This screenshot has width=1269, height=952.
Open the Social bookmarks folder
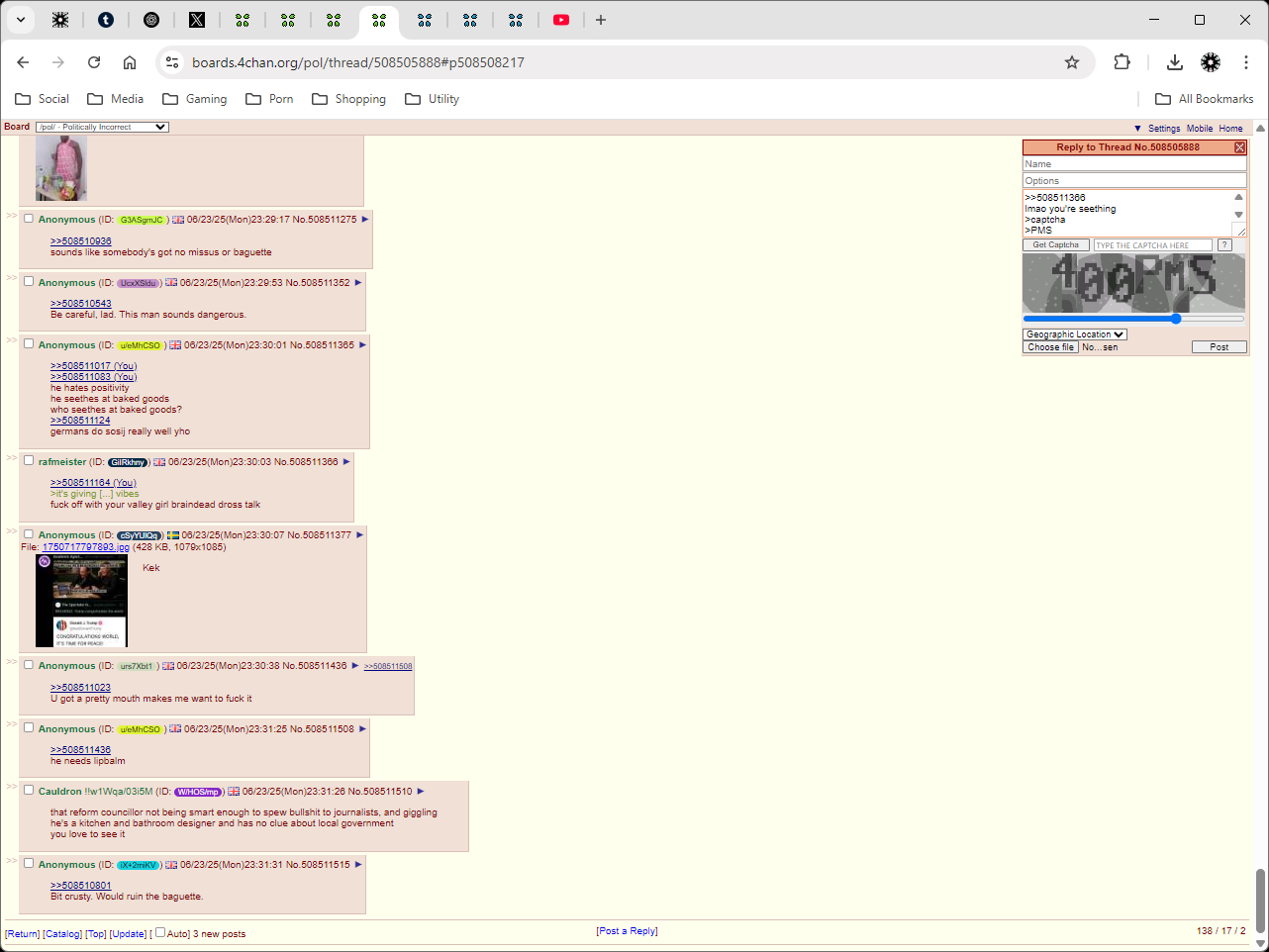42,99
